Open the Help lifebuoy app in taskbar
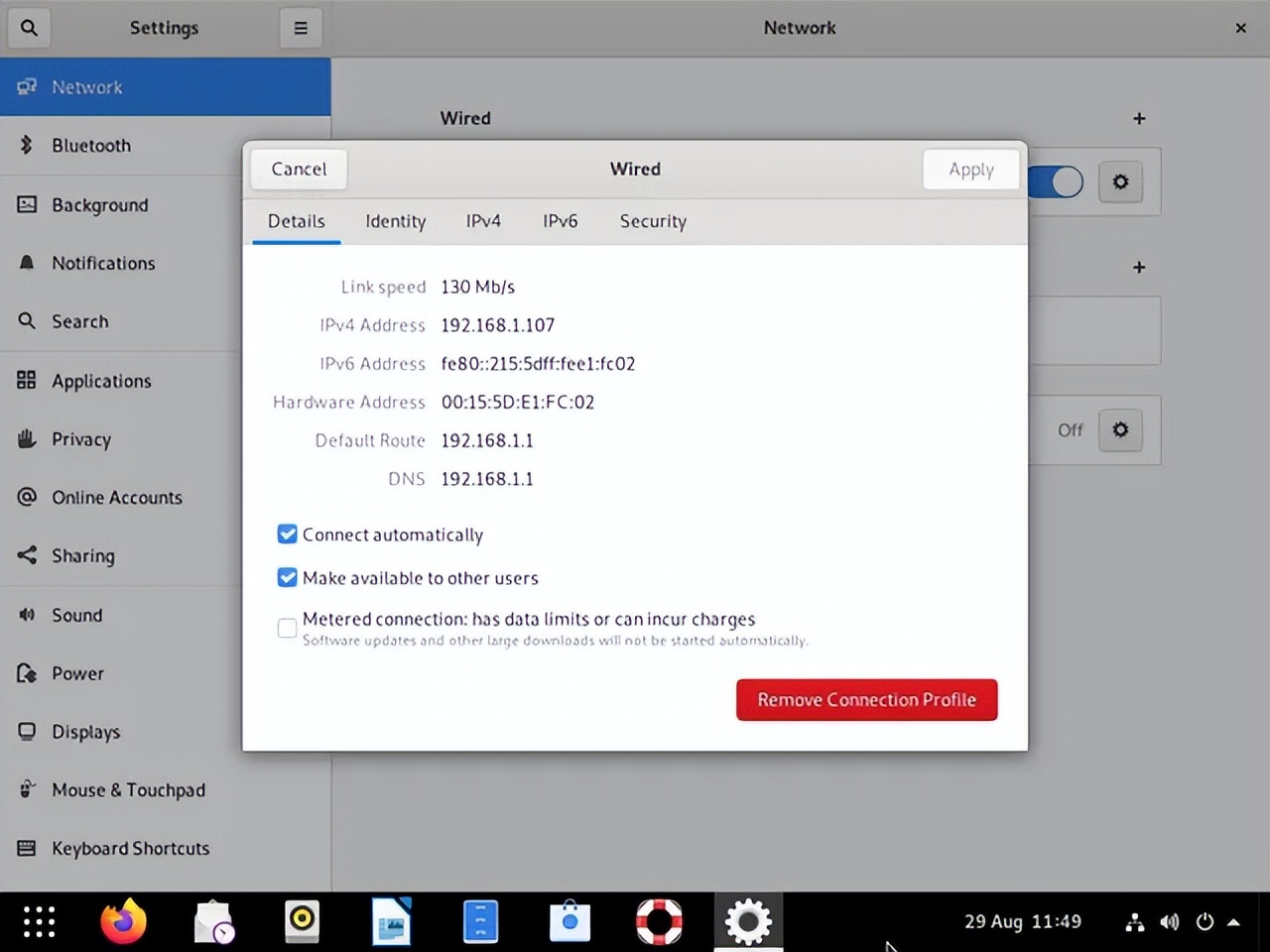The image size is (1270, 952). point(659,921)
